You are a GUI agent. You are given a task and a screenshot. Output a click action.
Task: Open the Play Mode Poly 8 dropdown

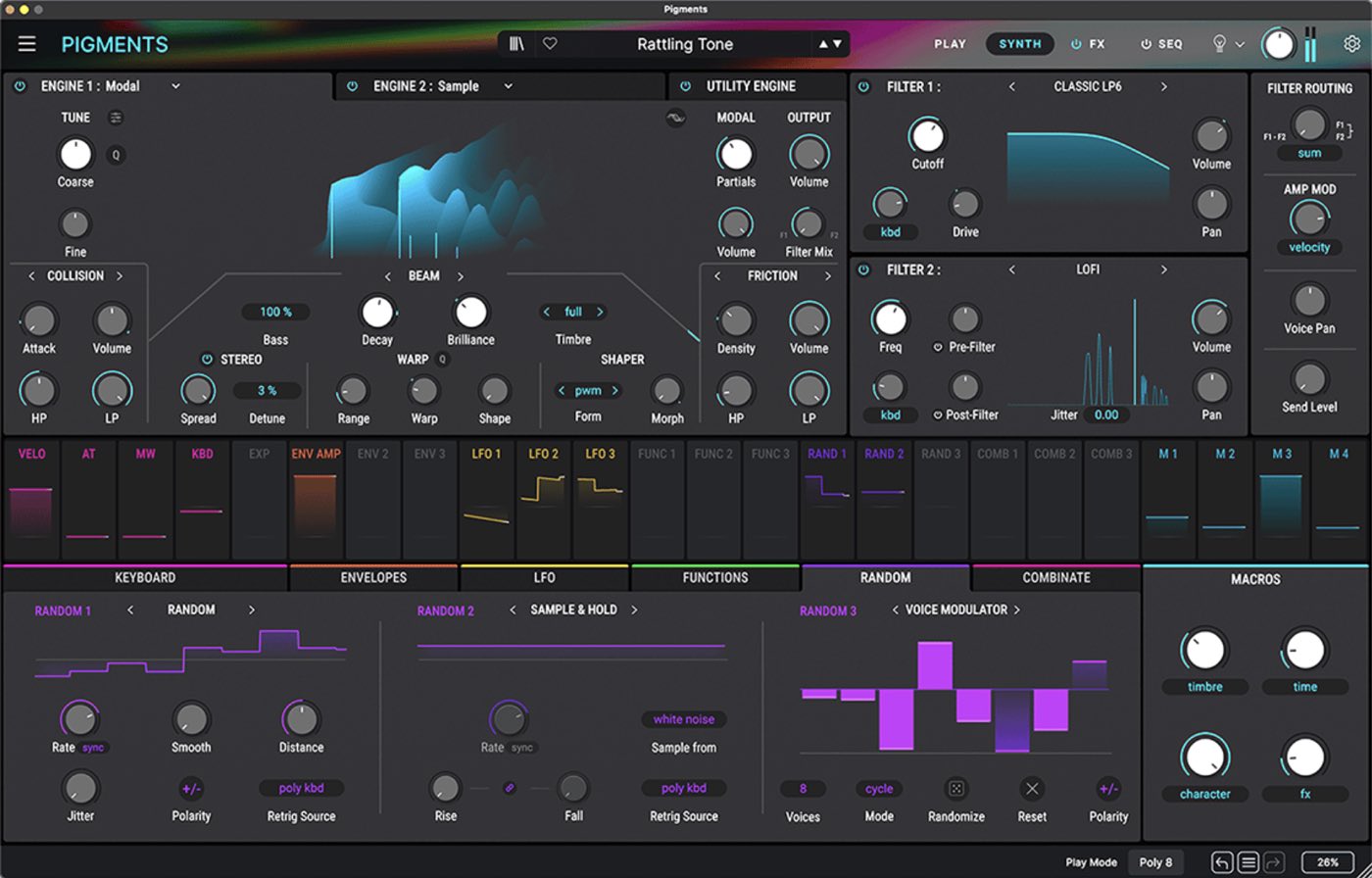(1154, 863)
